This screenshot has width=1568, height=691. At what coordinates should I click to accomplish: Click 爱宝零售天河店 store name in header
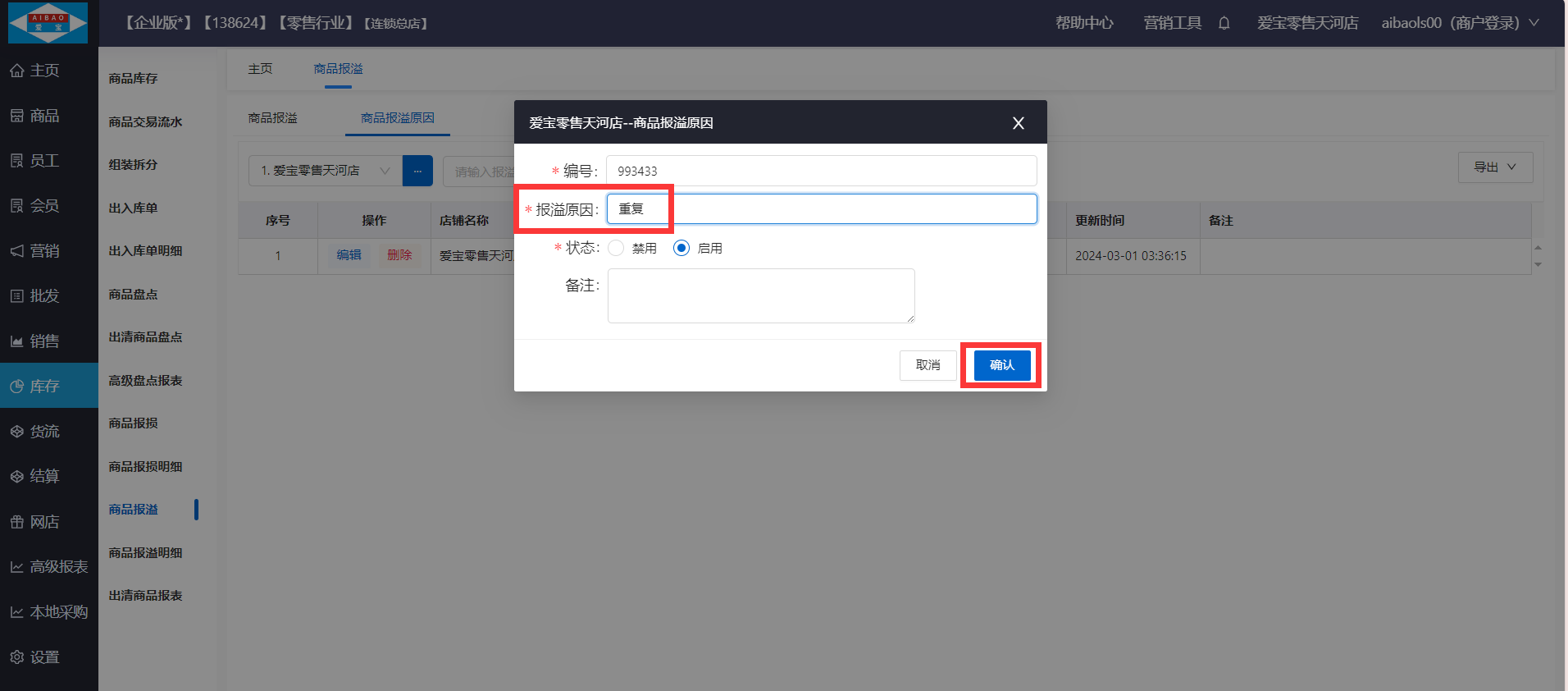coord(1307,23)
